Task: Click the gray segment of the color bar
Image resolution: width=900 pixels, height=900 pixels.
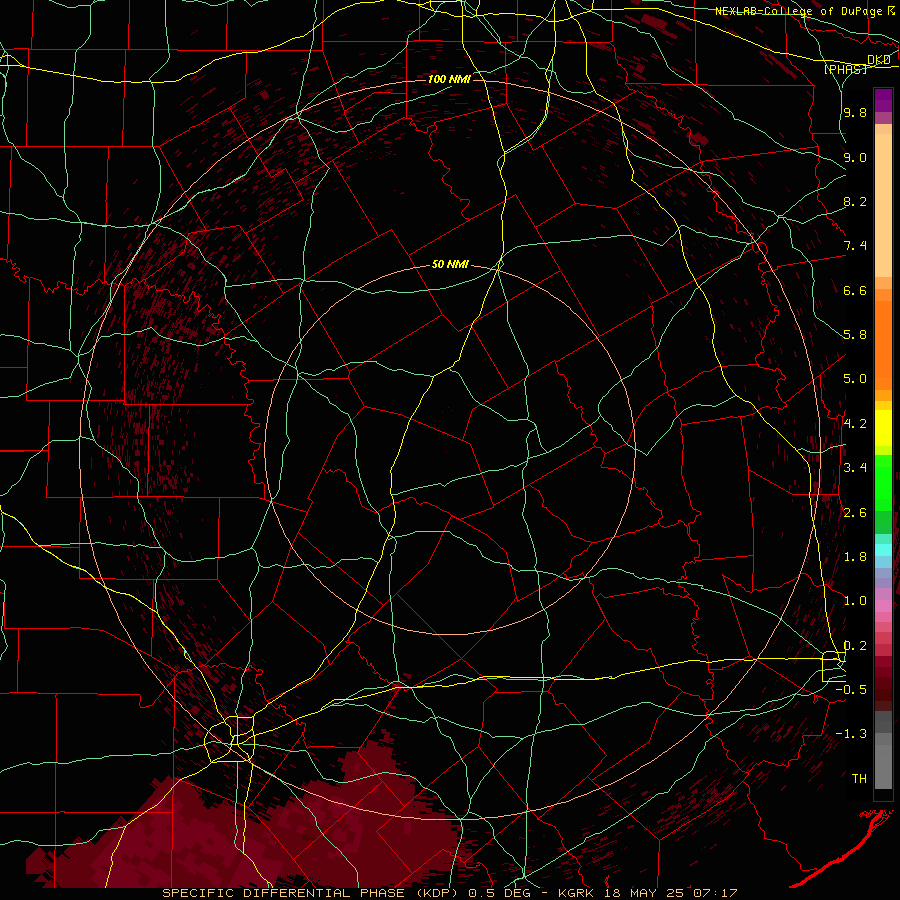Action: (x=883, y=752)
